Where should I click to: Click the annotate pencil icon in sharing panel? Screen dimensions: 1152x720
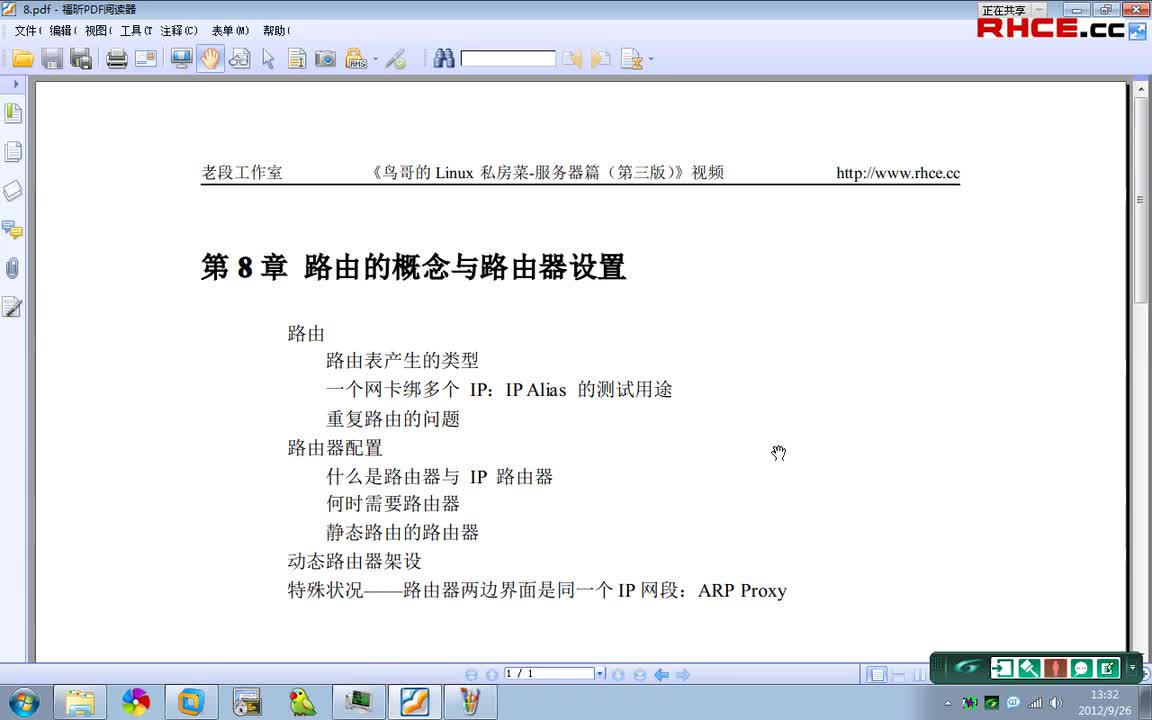click(x=1107, y=668)
